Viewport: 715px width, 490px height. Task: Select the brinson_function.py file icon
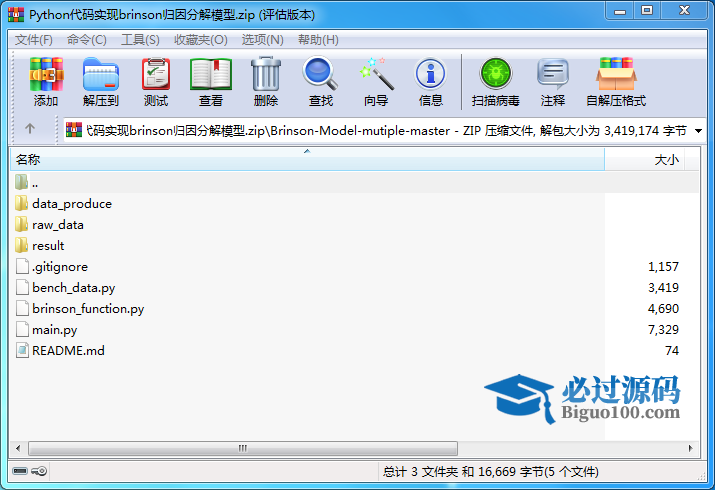point(22,308)
